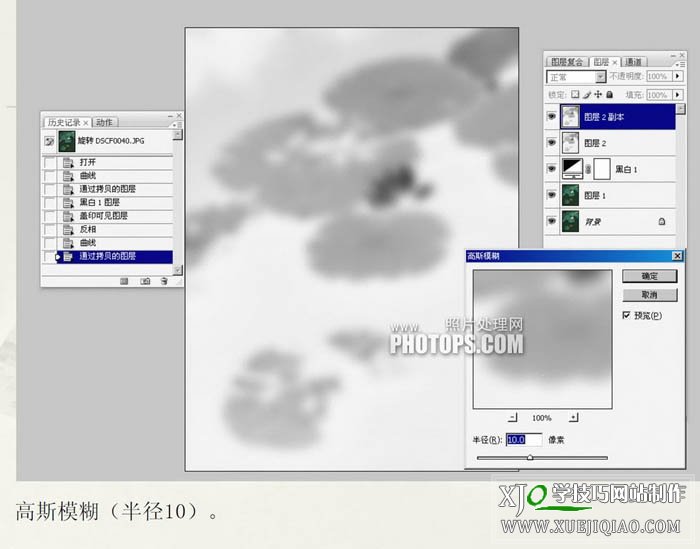Viewport: 700px width, 549px height.
Task: Select the 图层 2 副本 layer
Action: [618, 116]
